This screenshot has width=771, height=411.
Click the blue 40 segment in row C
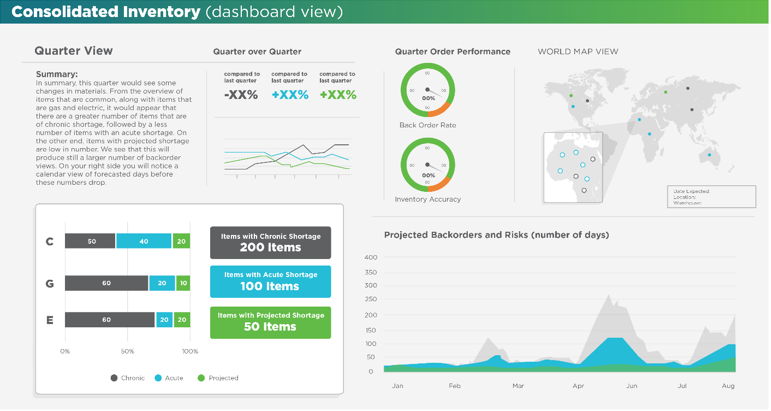point(143,241)
